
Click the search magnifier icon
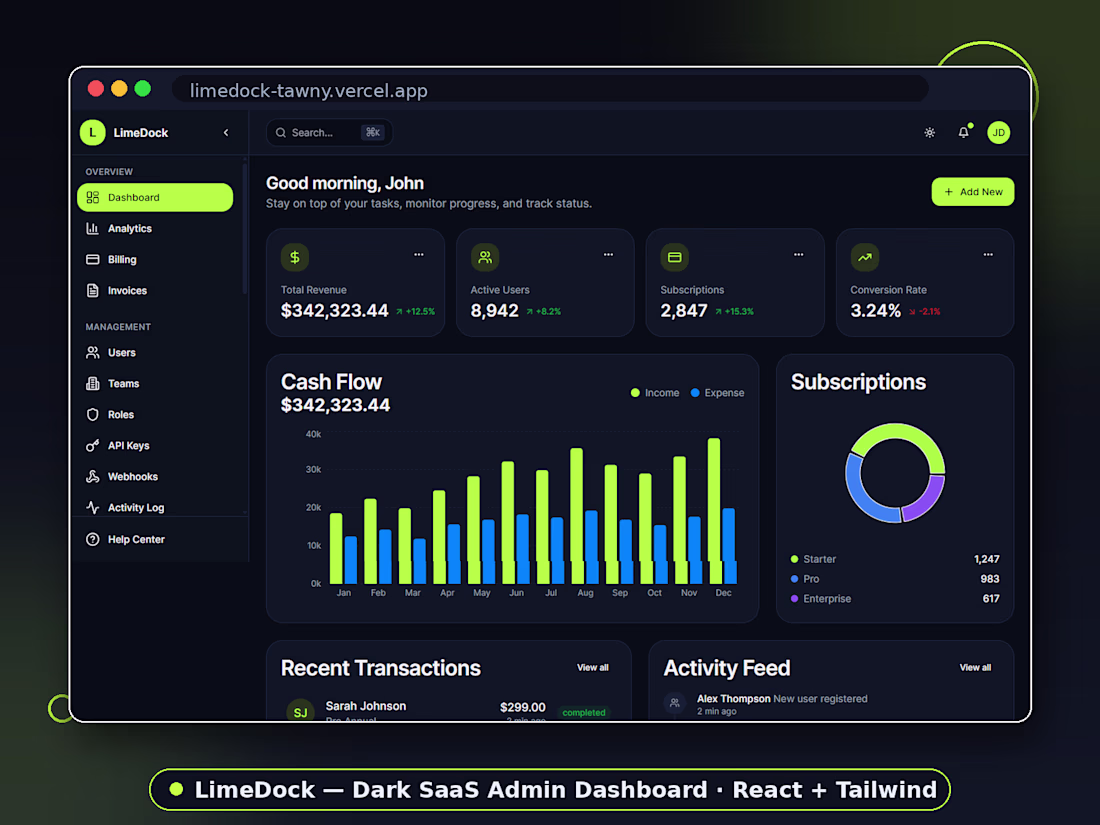pos(281,133)
